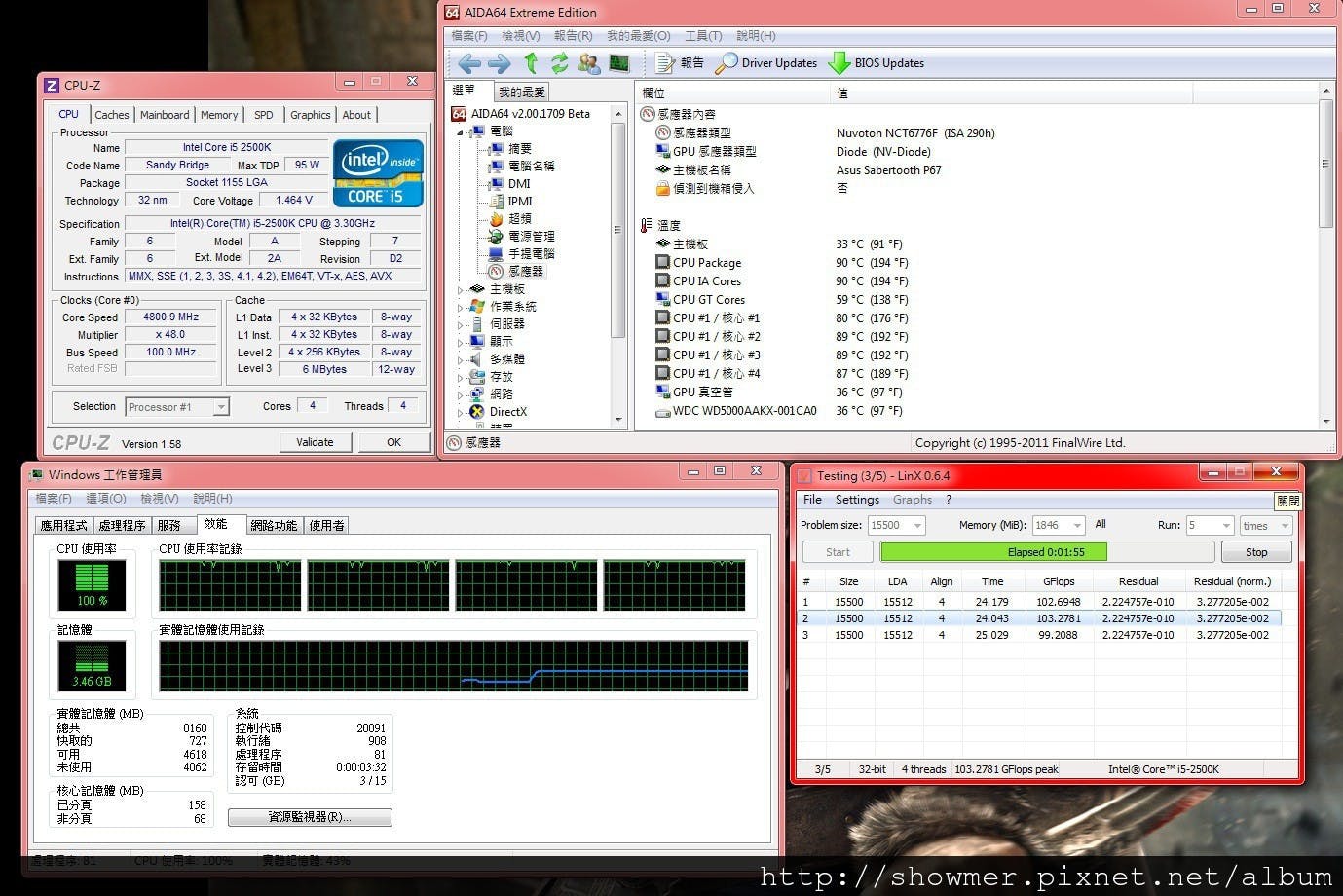Image resolution: width=1343 pixels, height=896 pixels.
Task: Open BIOS Updates in AIDA64 toolbar
Action: coord(876,63)
